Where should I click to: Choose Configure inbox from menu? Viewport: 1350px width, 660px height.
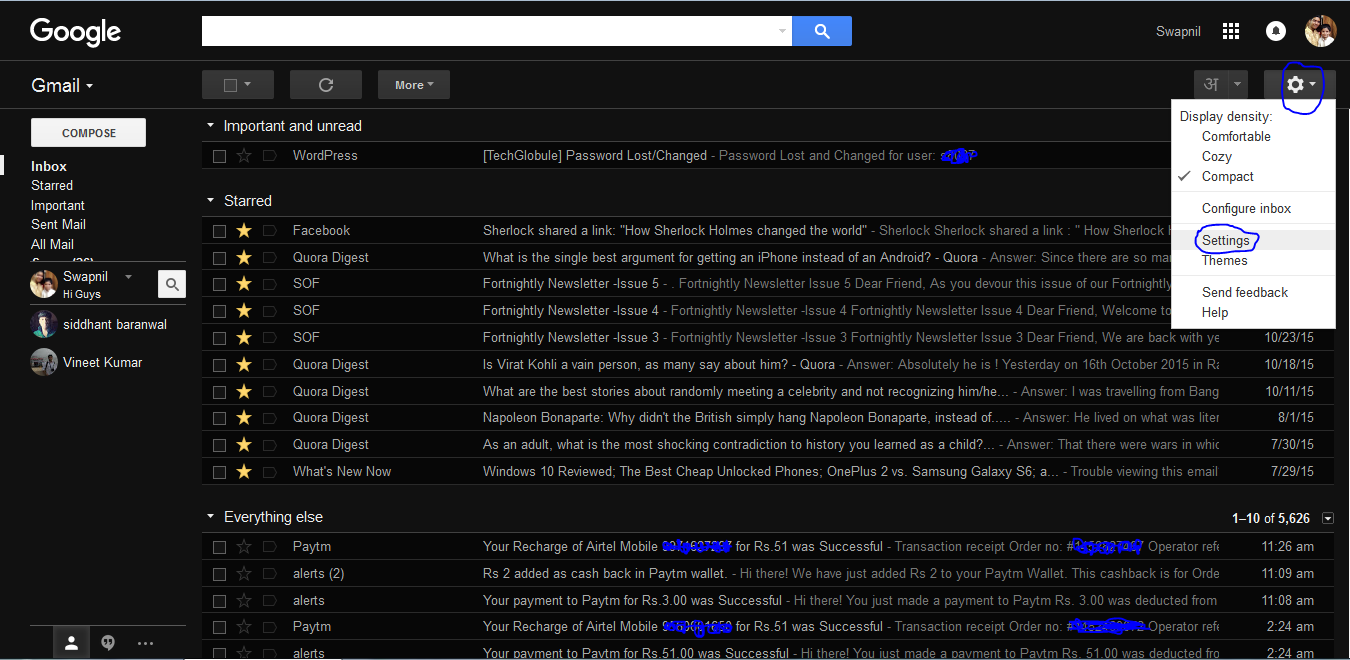[1246, 209]
